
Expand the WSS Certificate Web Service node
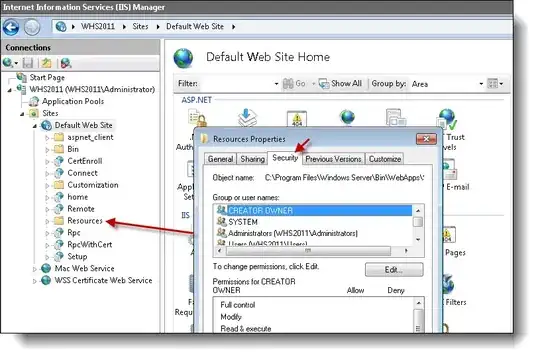coord(34,281)
